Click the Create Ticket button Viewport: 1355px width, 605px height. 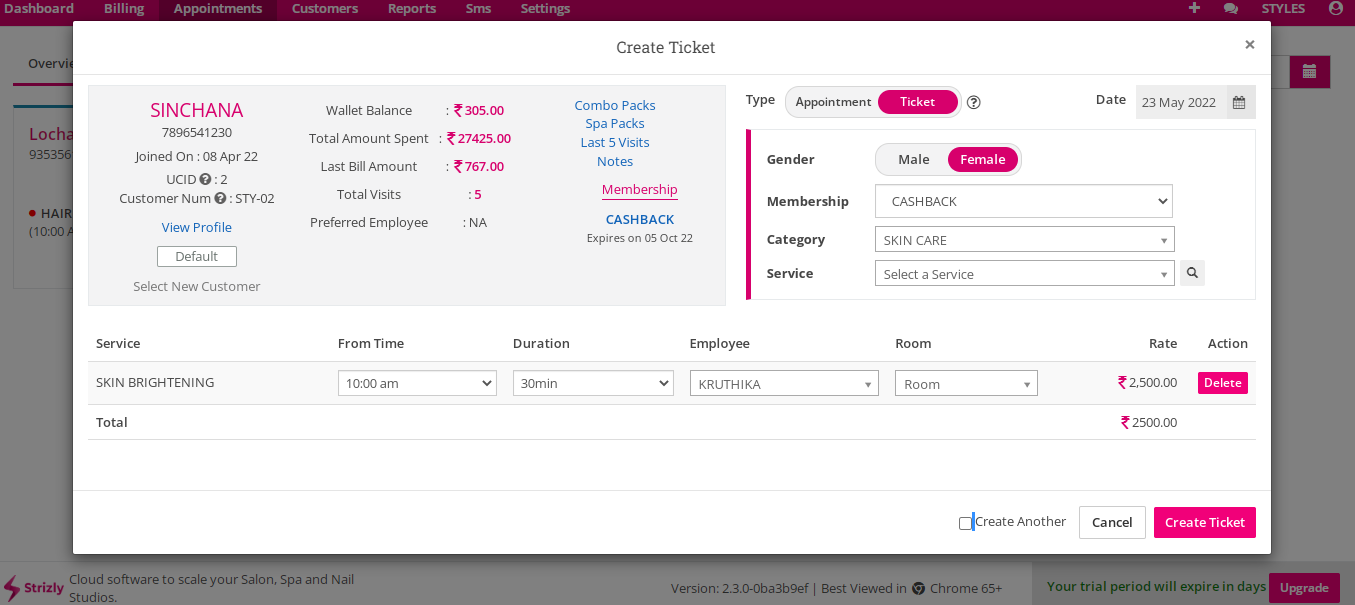[1205, 522]
